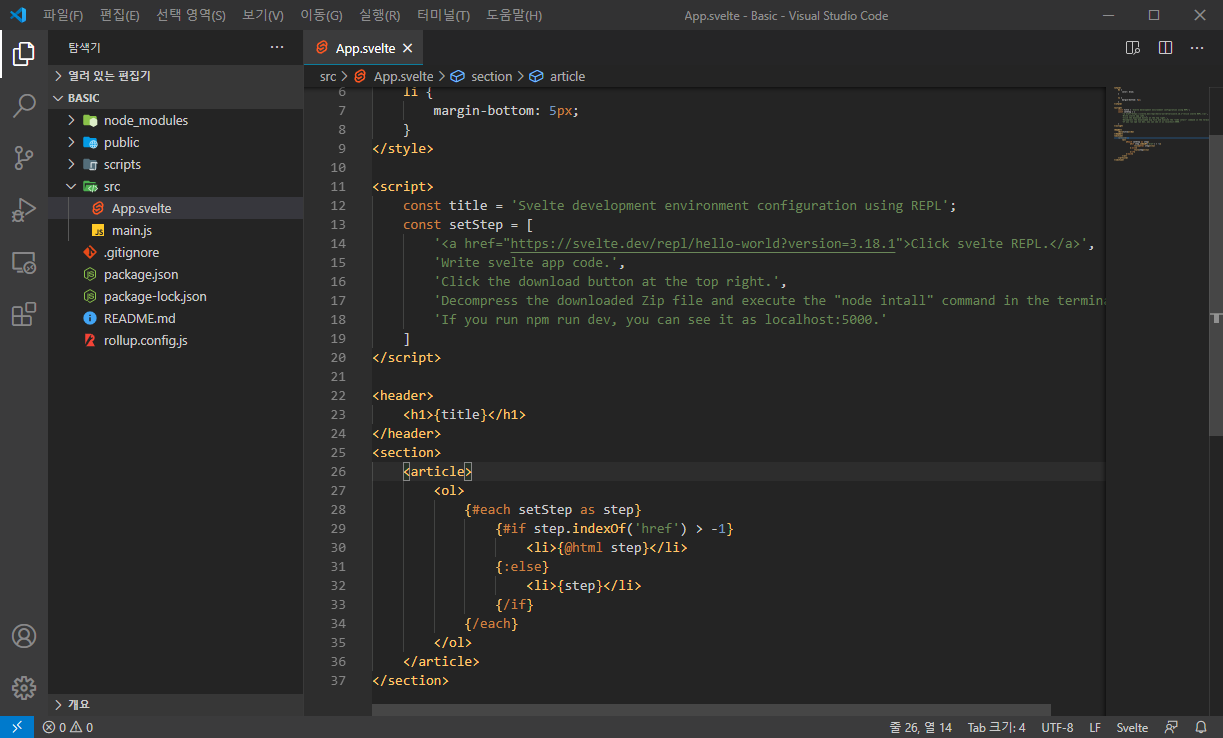Click line number 26 in the gutter

[x=337, y=471]
